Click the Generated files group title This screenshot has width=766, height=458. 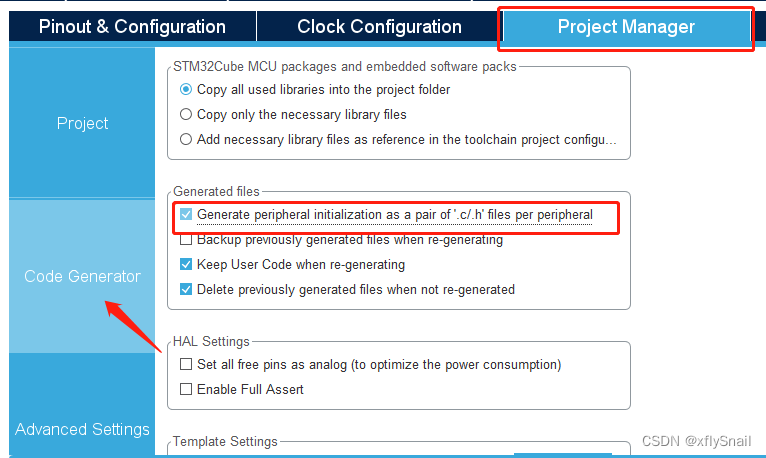(x=216, y=191)
